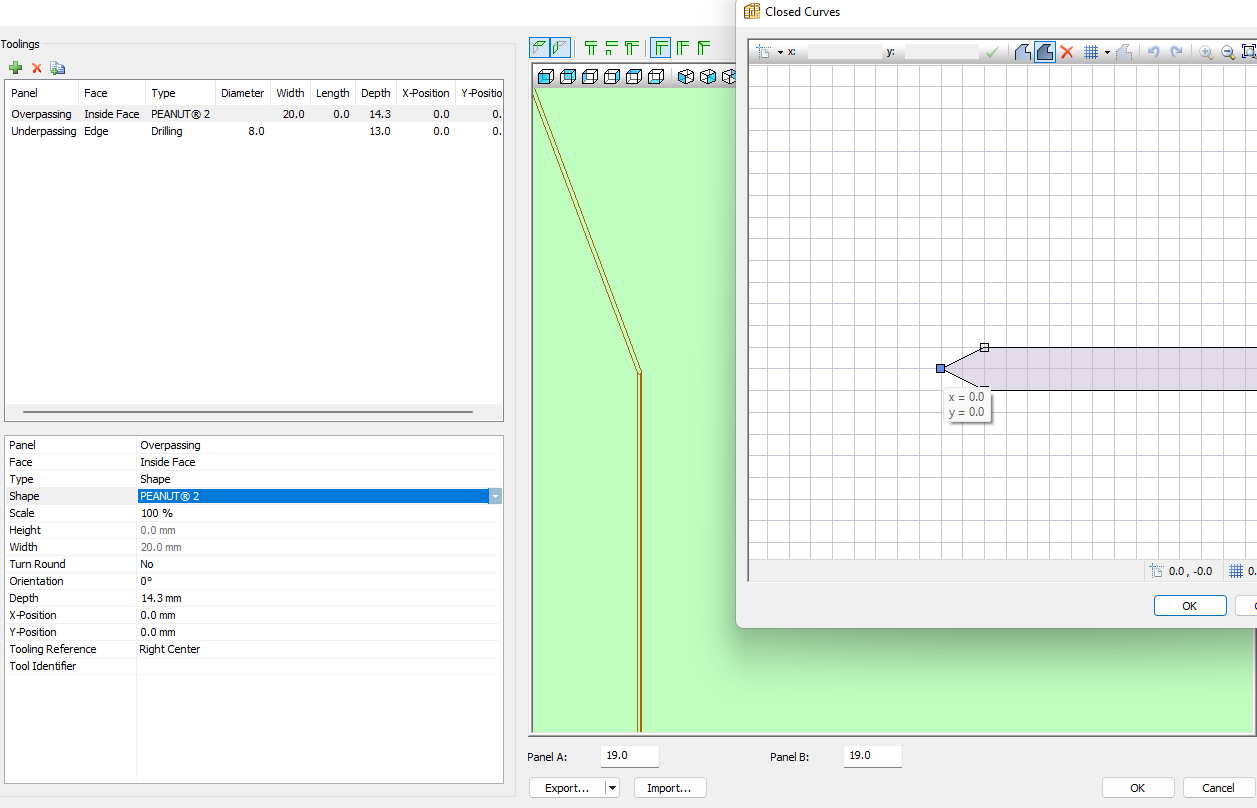Click the Panel B thickness field
The image size is (1257, 808).
pyautogui.click(x=873, y=756)
